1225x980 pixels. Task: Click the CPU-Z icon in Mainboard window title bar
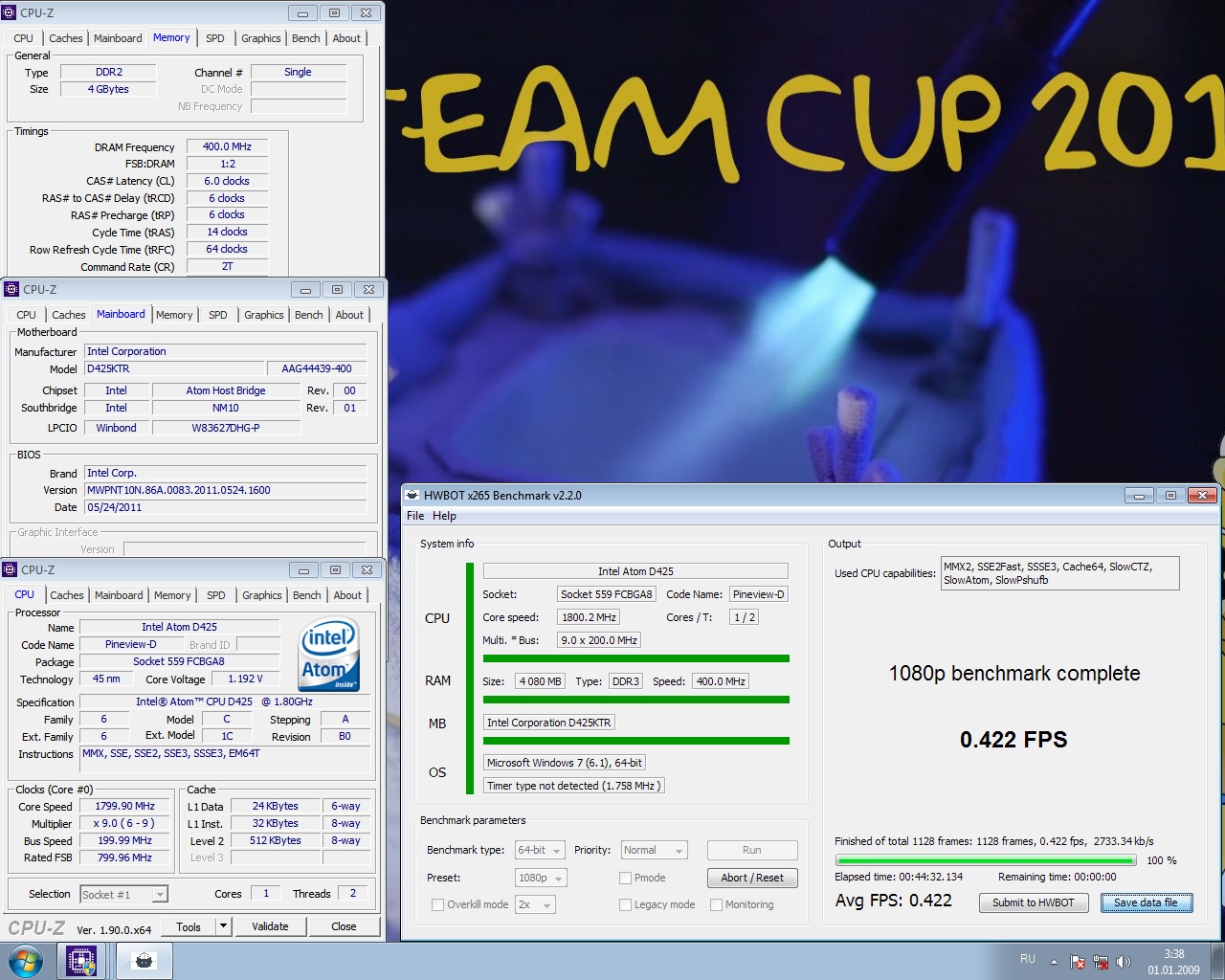(x=11, y=289)
